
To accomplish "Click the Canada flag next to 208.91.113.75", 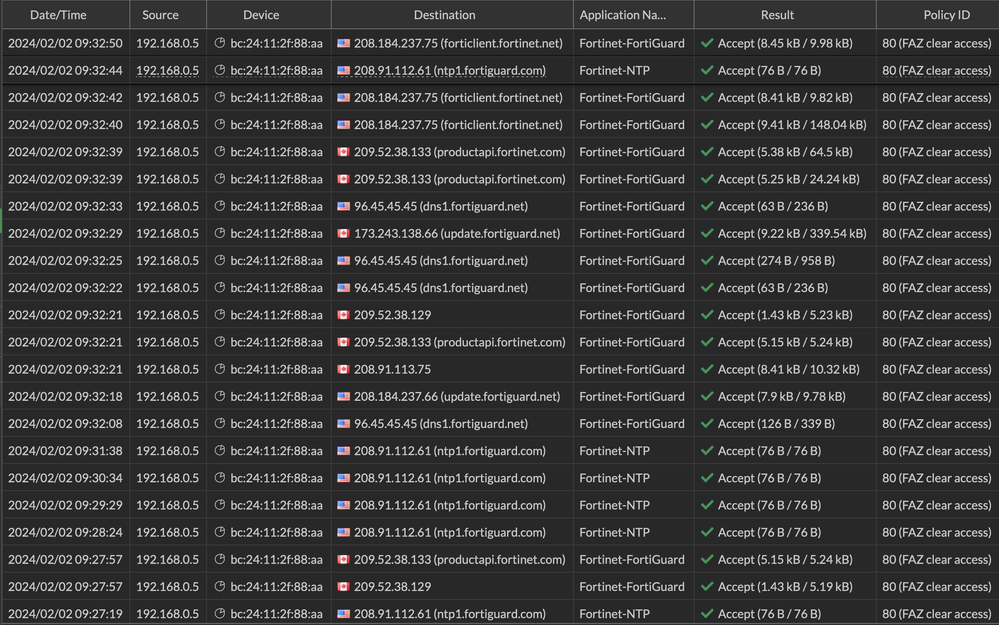I will tap(343, 370).
